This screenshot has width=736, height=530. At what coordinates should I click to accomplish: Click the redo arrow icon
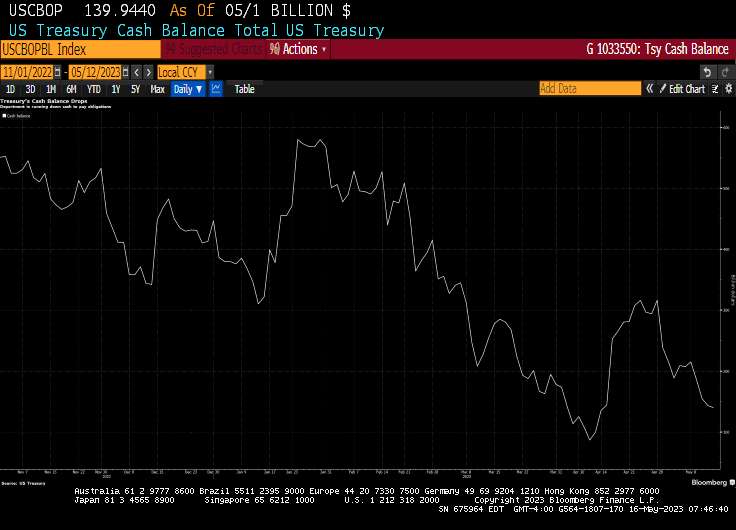pos(725,72)
